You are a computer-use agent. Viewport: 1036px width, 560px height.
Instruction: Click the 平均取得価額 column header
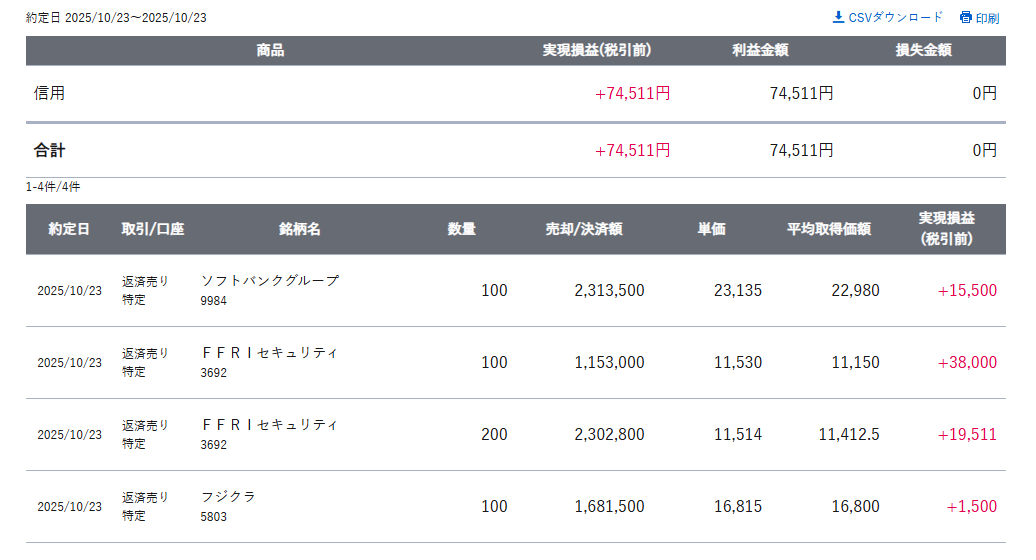point(828,229)
